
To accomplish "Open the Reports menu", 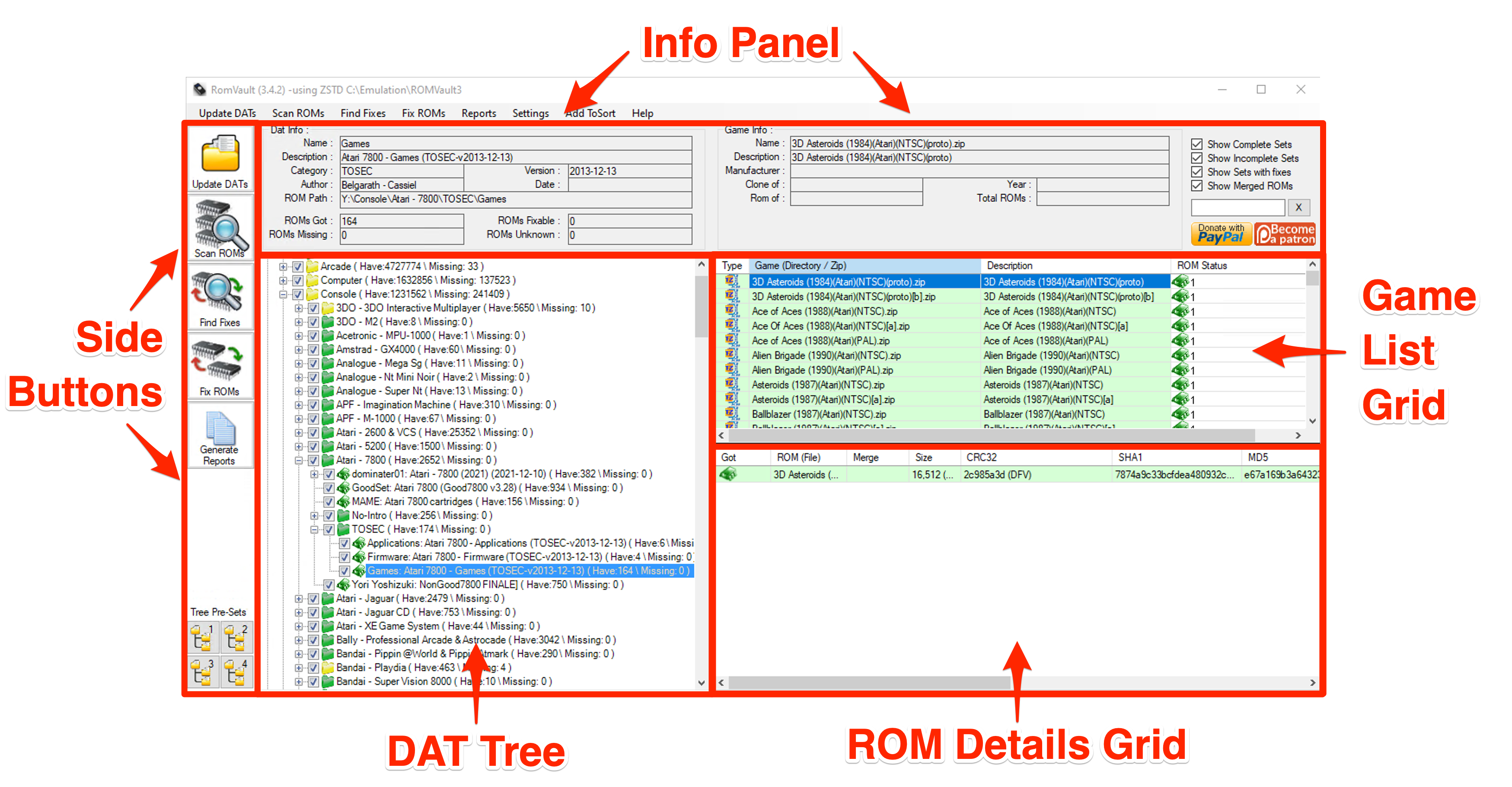I will 478,113.
